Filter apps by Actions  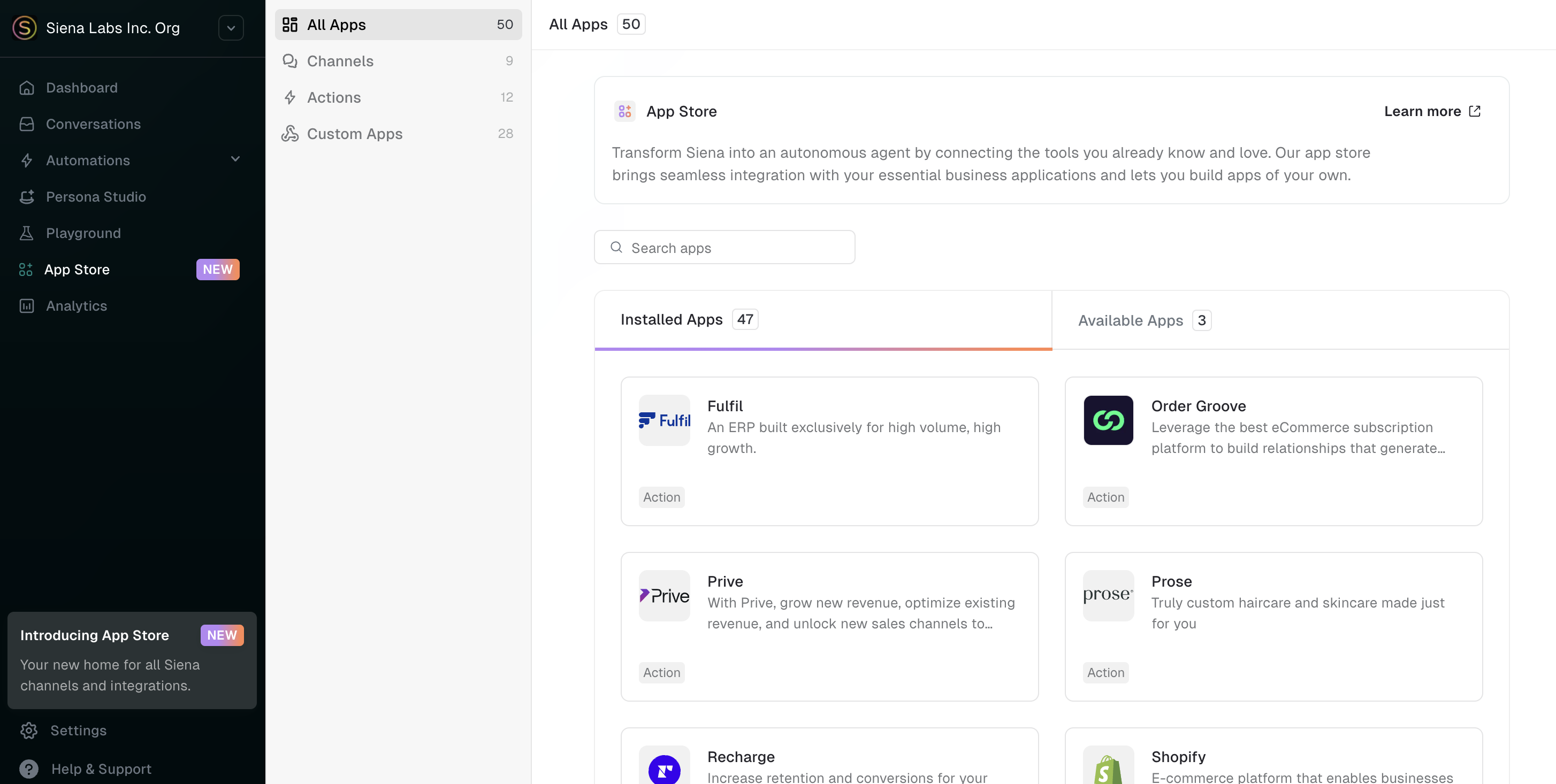[x=398, y=97]
